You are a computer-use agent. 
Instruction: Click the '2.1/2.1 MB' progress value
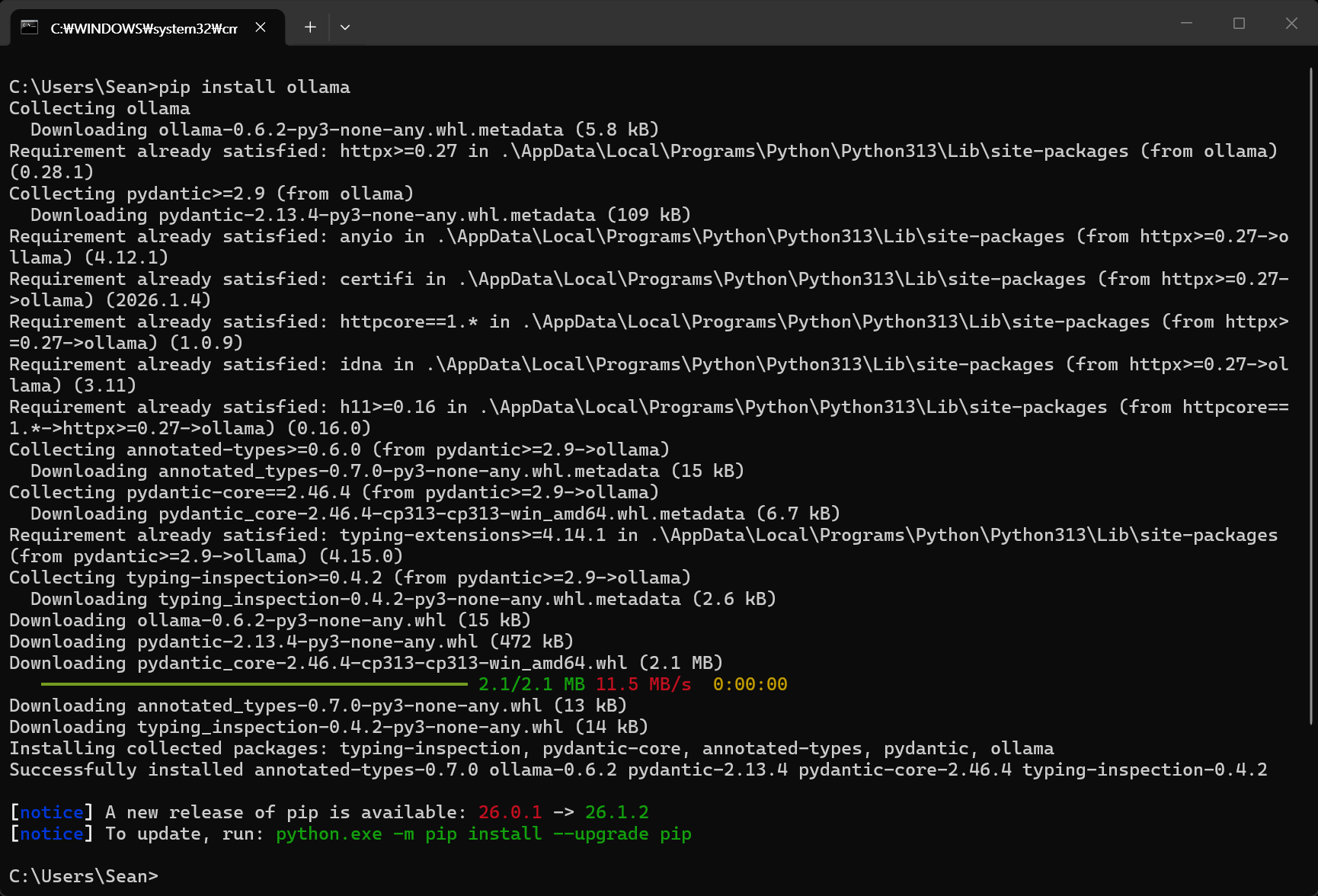click(532, 684)
